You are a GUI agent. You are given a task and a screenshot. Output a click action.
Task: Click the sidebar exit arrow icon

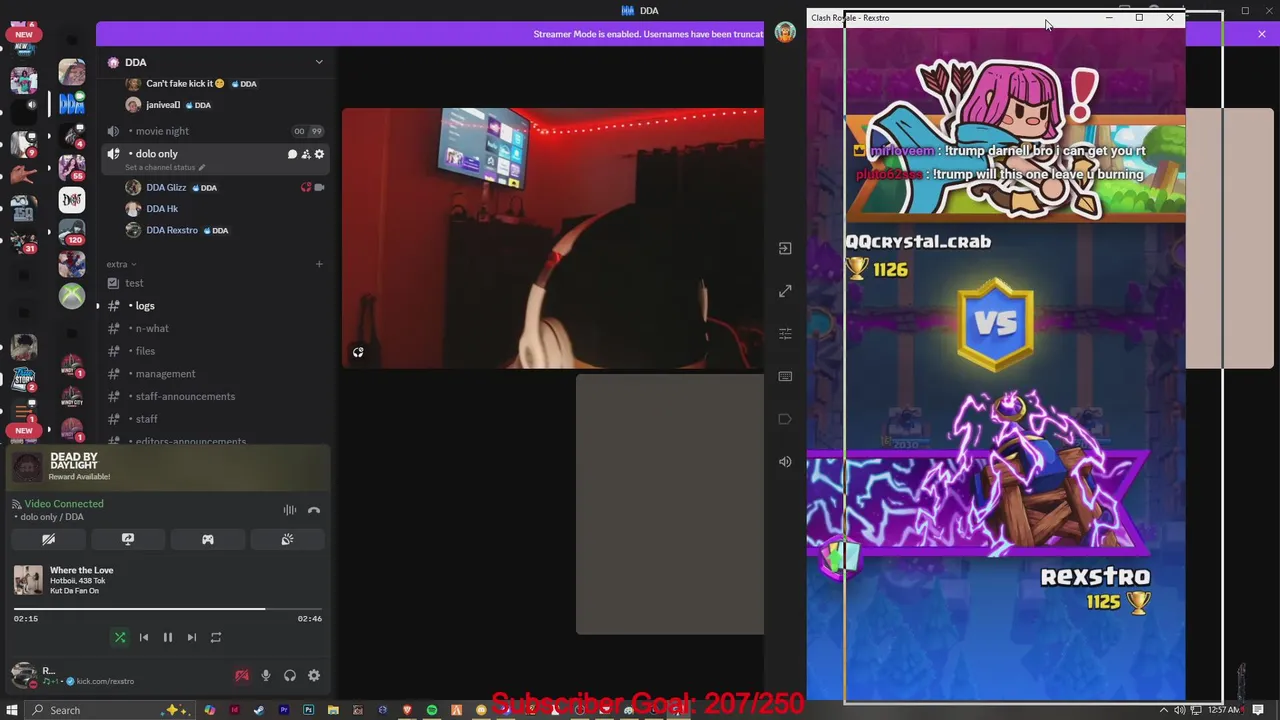pos(785,249)
